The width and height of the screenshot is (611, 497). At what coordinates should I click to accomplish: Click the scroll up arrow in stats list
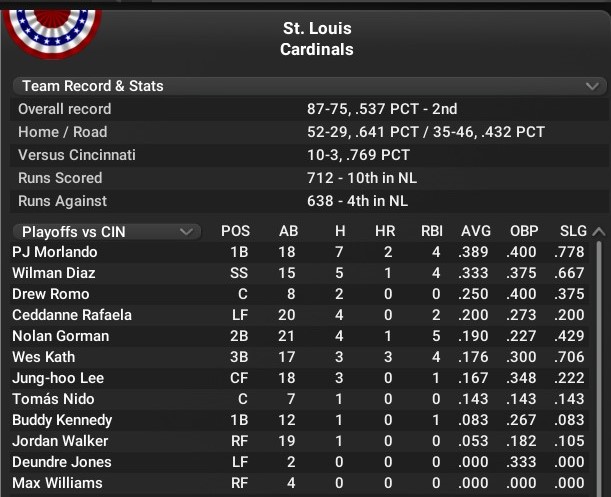(599, 232)
